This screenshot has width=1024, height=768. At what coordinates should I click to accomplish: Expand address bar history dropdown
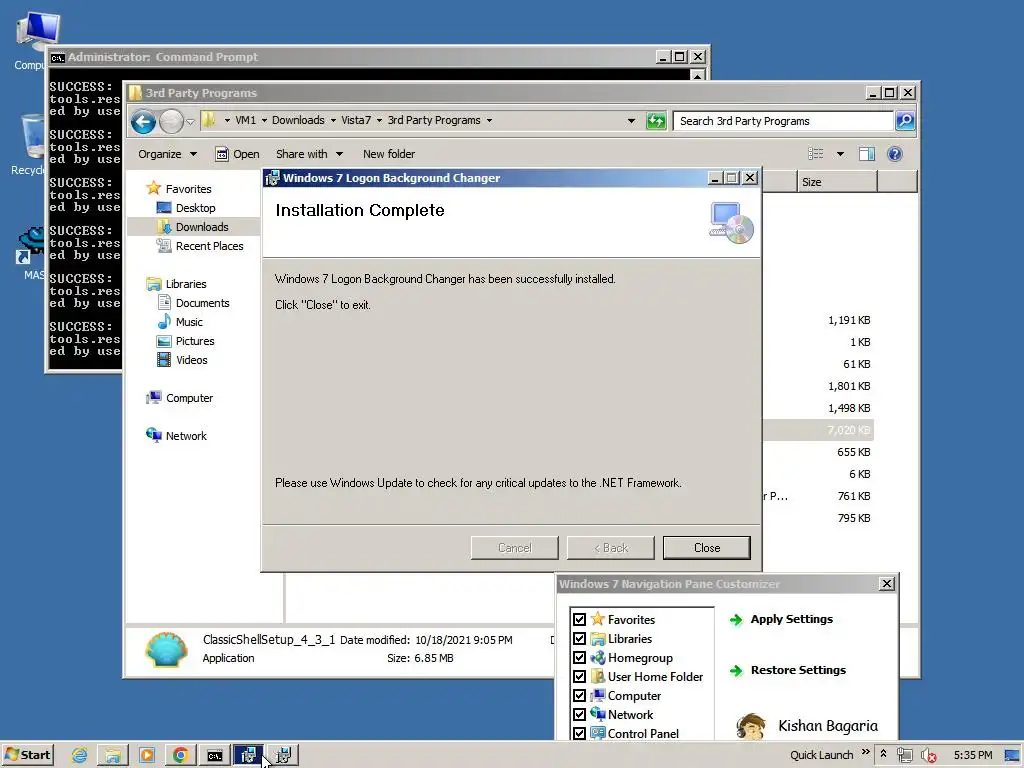(631, 121)
